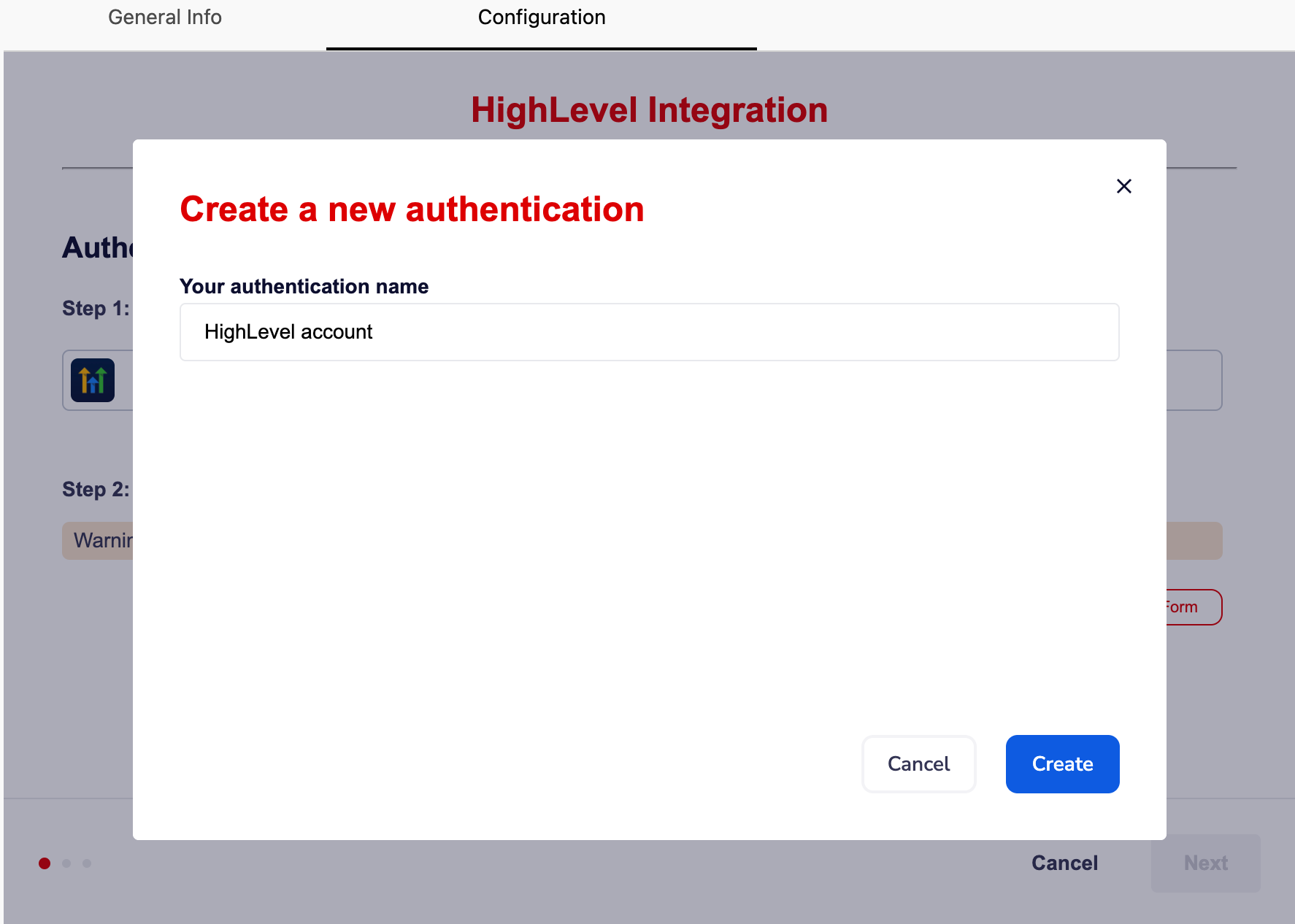Viewport: 1295px width, 924px height.
Task: Click the bottom Cancel button behind dialog
Action: [1064, 863]
